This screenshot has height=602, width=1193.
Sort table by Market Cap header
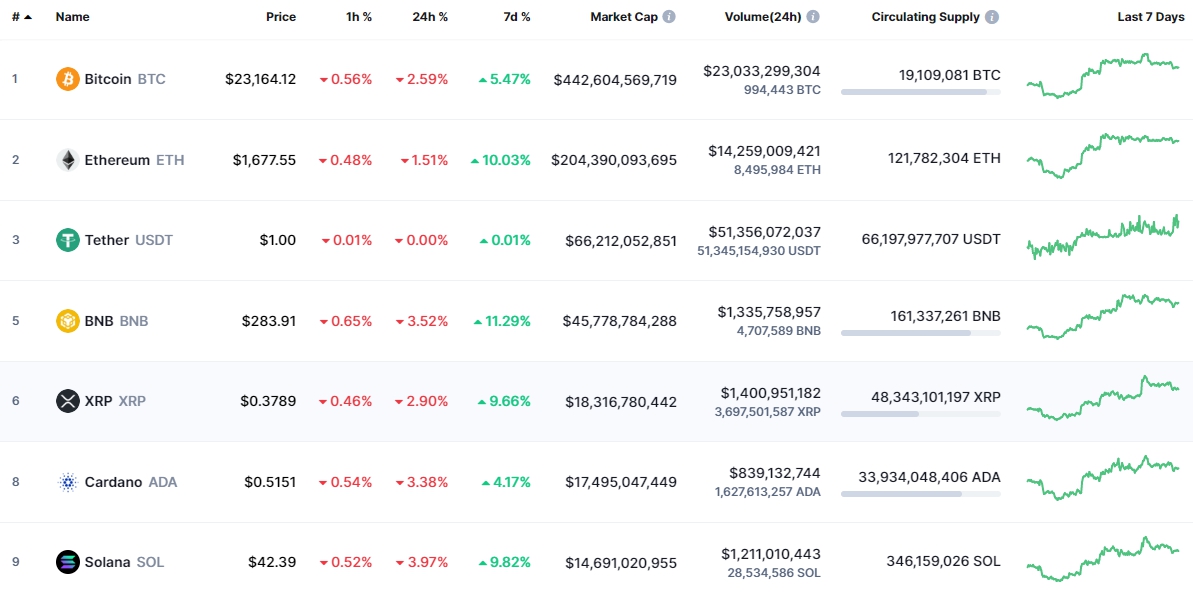623,17
